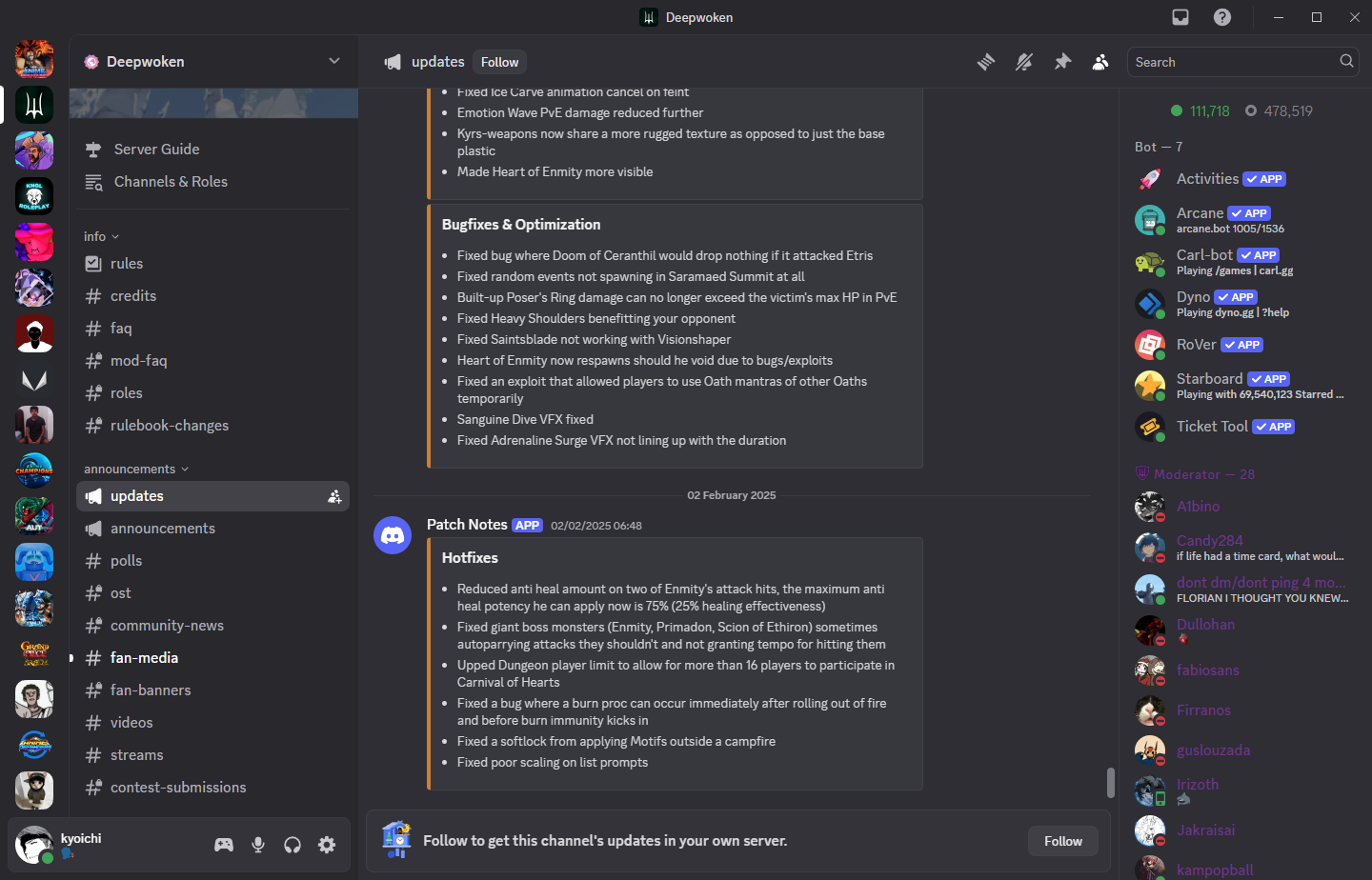Go to the polls channel
The height and width of the screenshot is (880, 1372).
pos(213,561)
